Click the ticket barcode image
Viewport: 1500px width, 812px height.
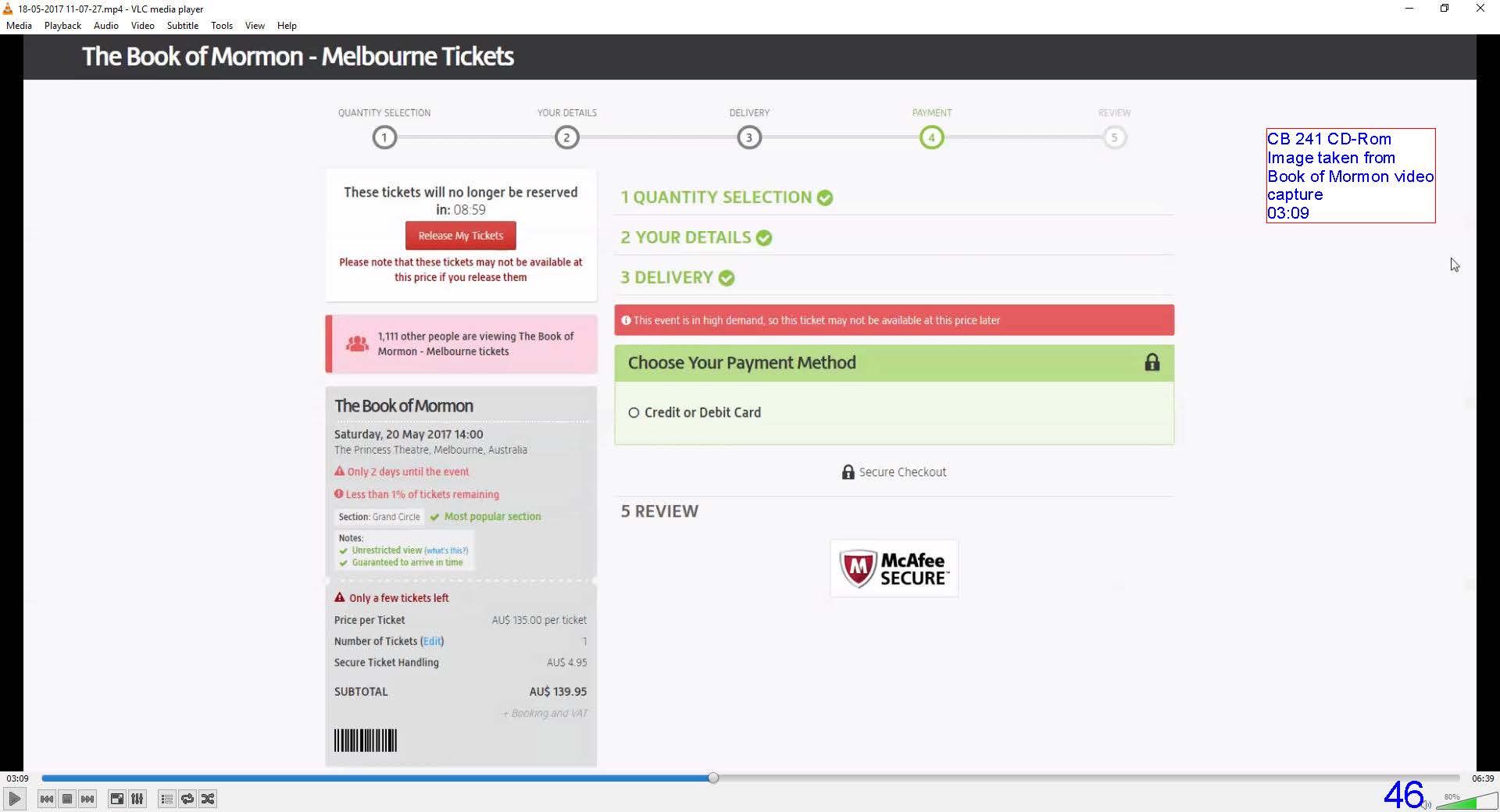point(366,740)
